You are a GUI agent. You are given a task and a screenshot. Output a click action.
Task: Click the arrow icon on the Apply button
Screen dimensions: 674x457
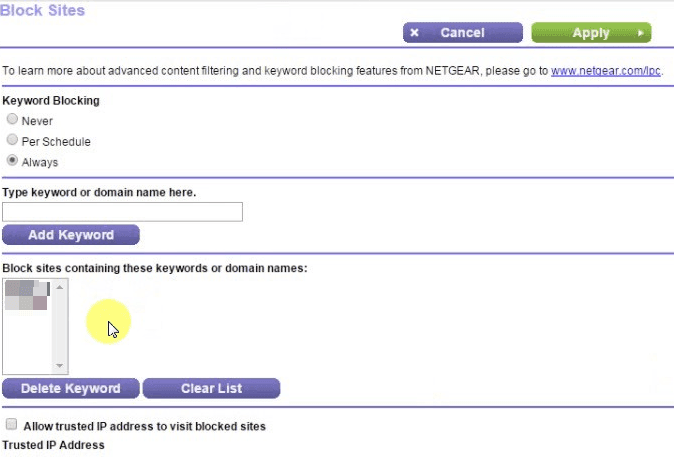pyautogui.click(x=641, y=33)
